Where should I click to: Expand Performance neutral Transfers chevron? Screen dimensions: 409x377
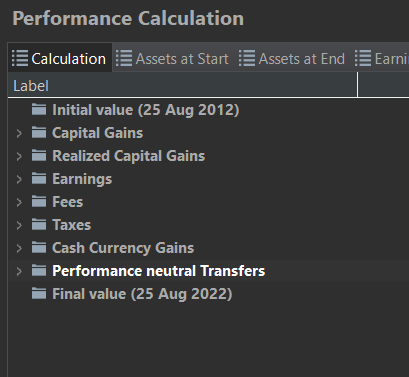coord(19,271)
